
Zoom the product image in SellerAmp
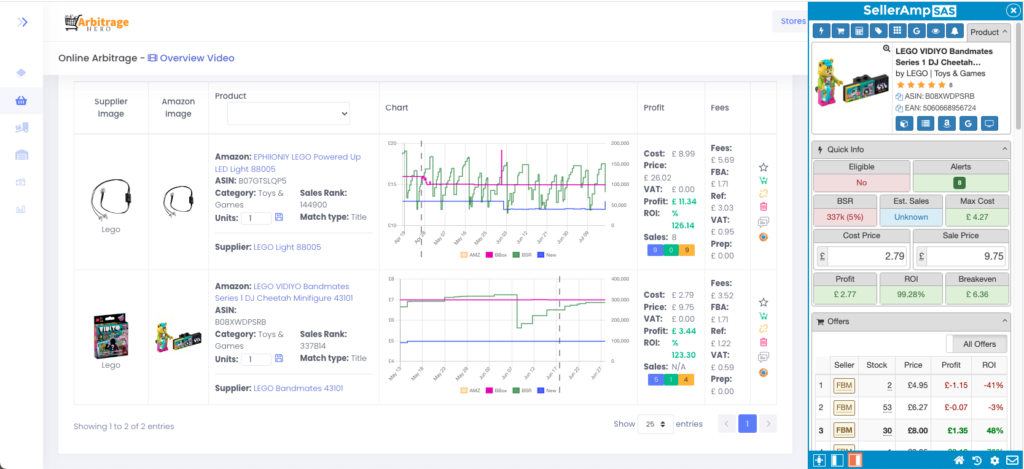(886, 48)
